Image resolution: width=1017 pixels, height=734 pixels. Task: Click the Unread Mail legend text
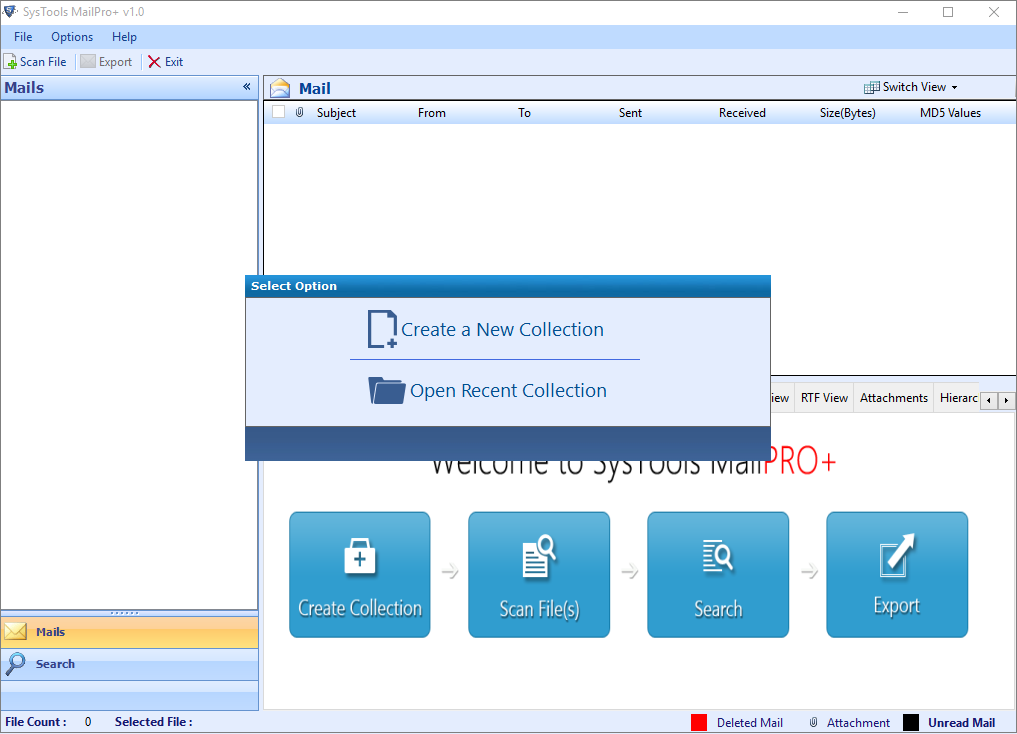click(x=961, y=722)
